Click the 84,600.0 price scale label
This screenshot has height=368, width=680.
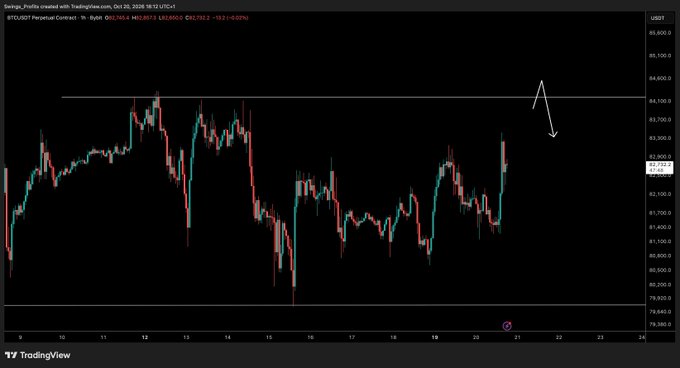coord(660,78)
